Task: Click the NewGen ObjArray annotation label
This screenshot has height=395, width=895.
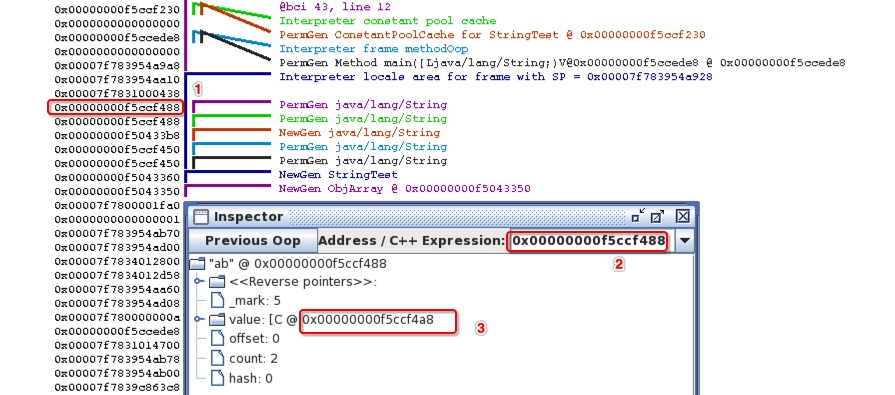Action: pos(405,188)
